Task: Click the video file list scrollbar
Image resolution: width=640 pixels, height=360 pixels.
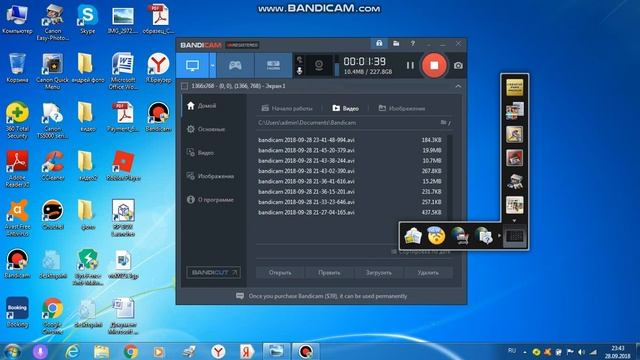Action: (x=449, y=178)
